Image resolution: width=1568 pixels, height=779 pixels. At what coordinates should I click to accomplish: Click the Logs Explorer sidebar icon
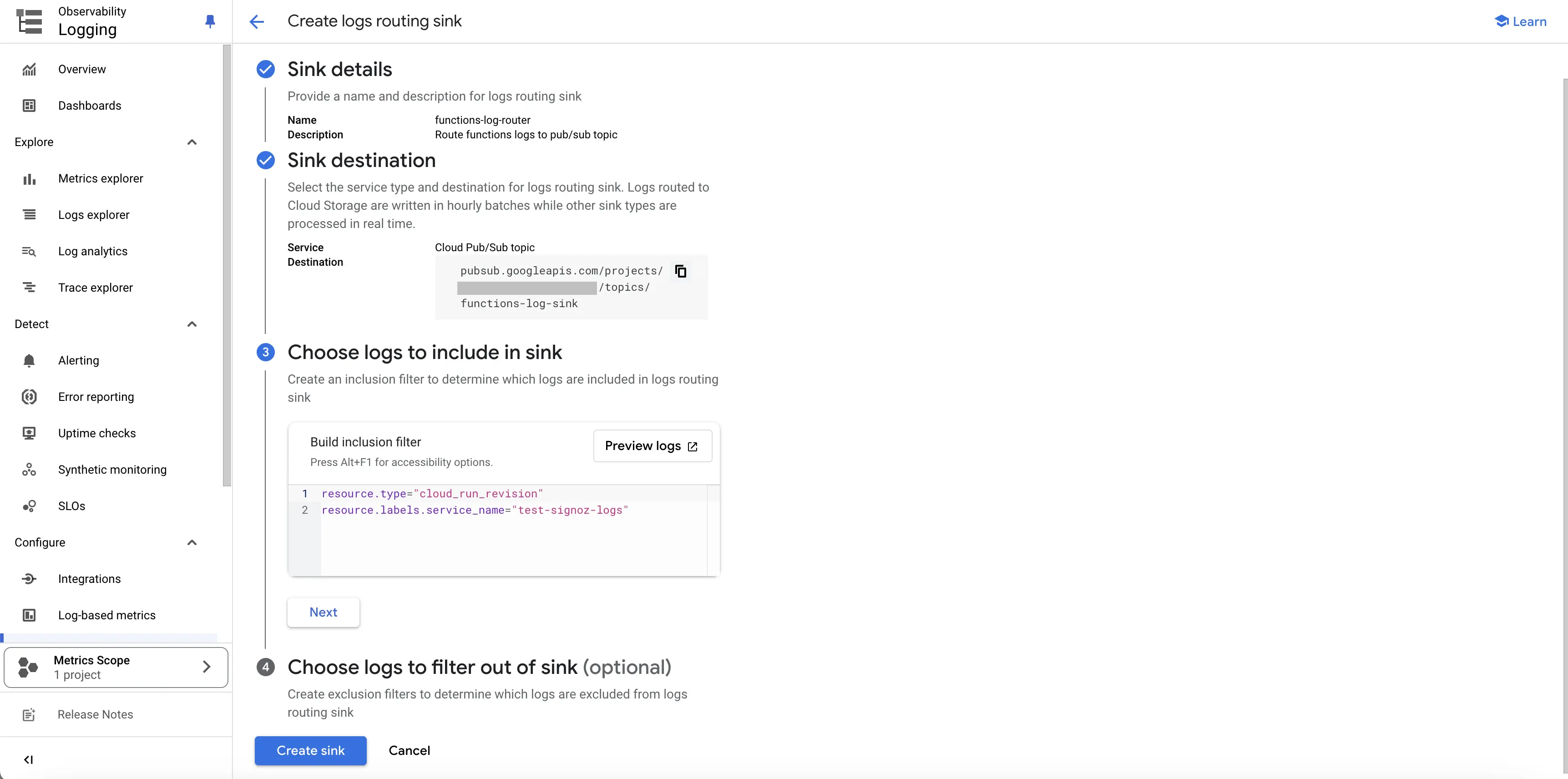(x=29, y=214)
